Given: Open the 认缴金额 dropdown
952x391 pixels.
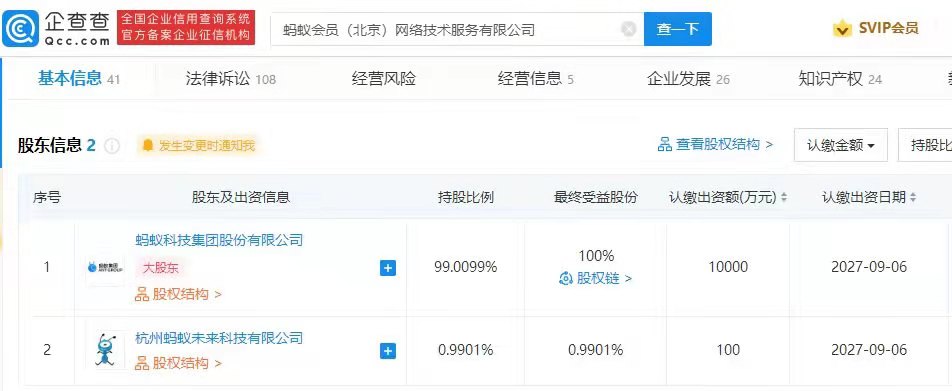Looking at the screenshot, I should pyautogui.click(x=841, y=146).
